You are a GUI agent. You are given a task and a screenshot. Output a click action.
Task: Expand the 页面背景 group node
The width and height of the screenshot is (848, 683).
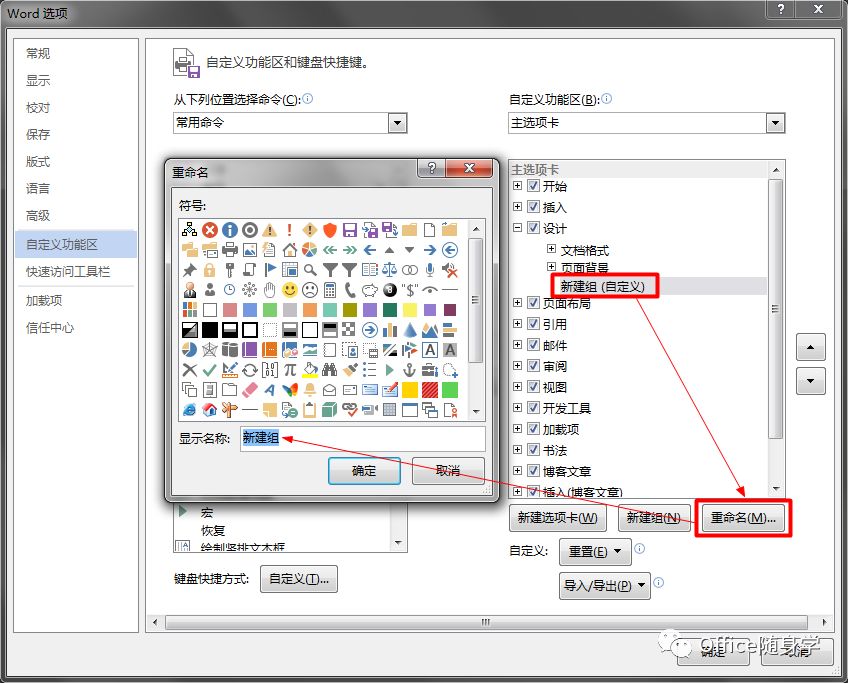pos(551,267)
